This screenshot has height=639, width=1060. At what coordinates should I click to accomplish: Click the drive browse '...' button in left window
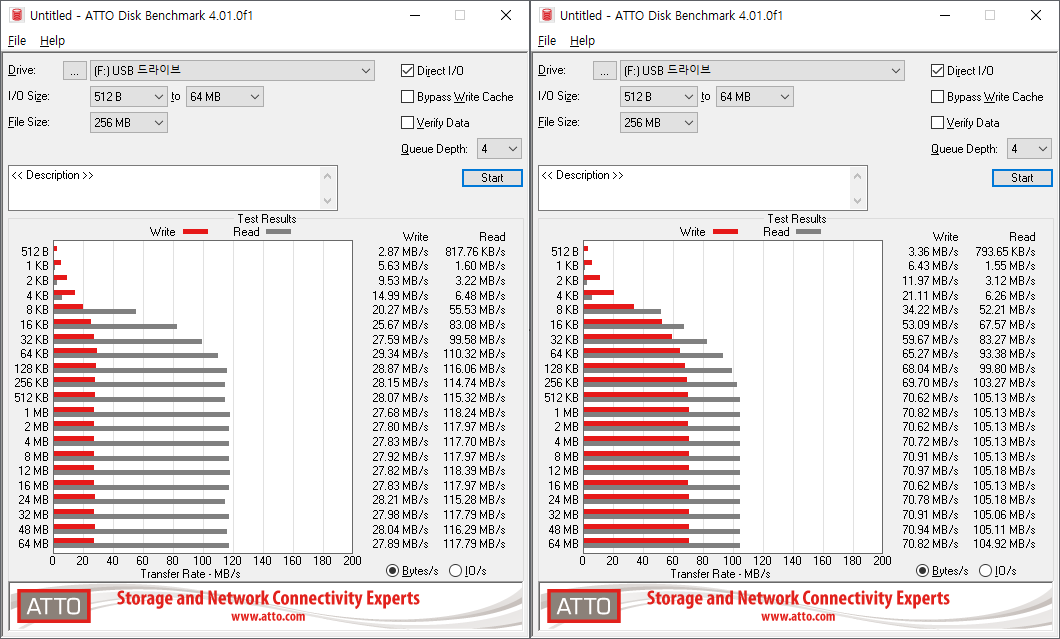pos(75,70)
